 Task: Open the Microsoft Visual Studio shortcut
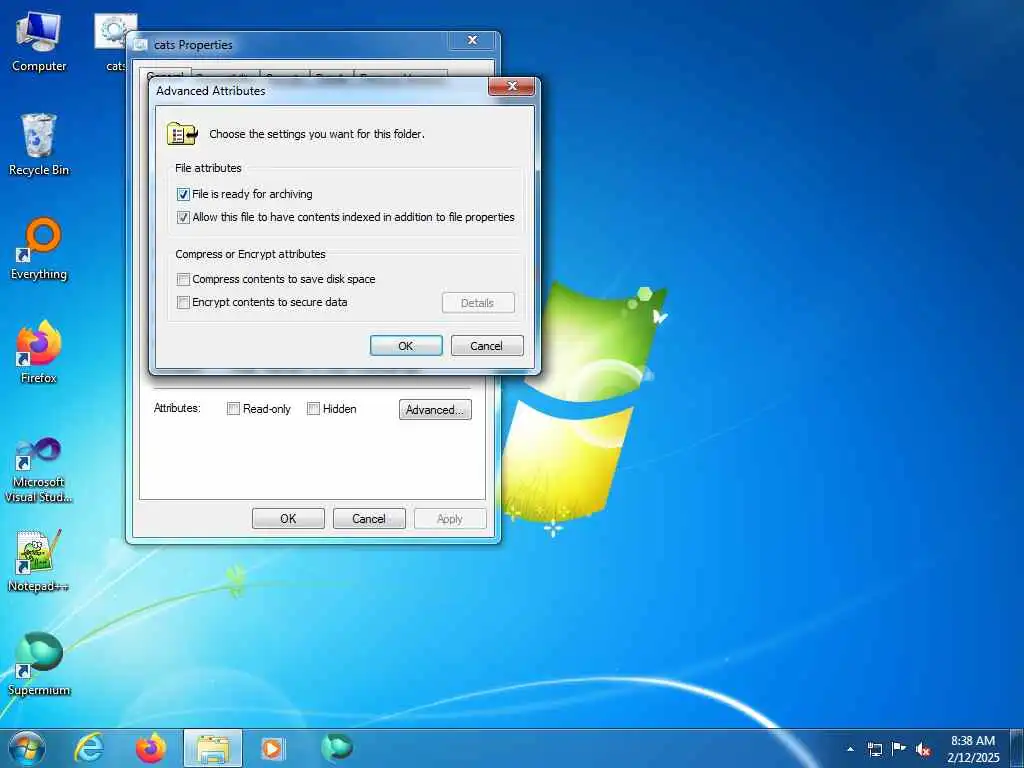[x=39, y=470]
